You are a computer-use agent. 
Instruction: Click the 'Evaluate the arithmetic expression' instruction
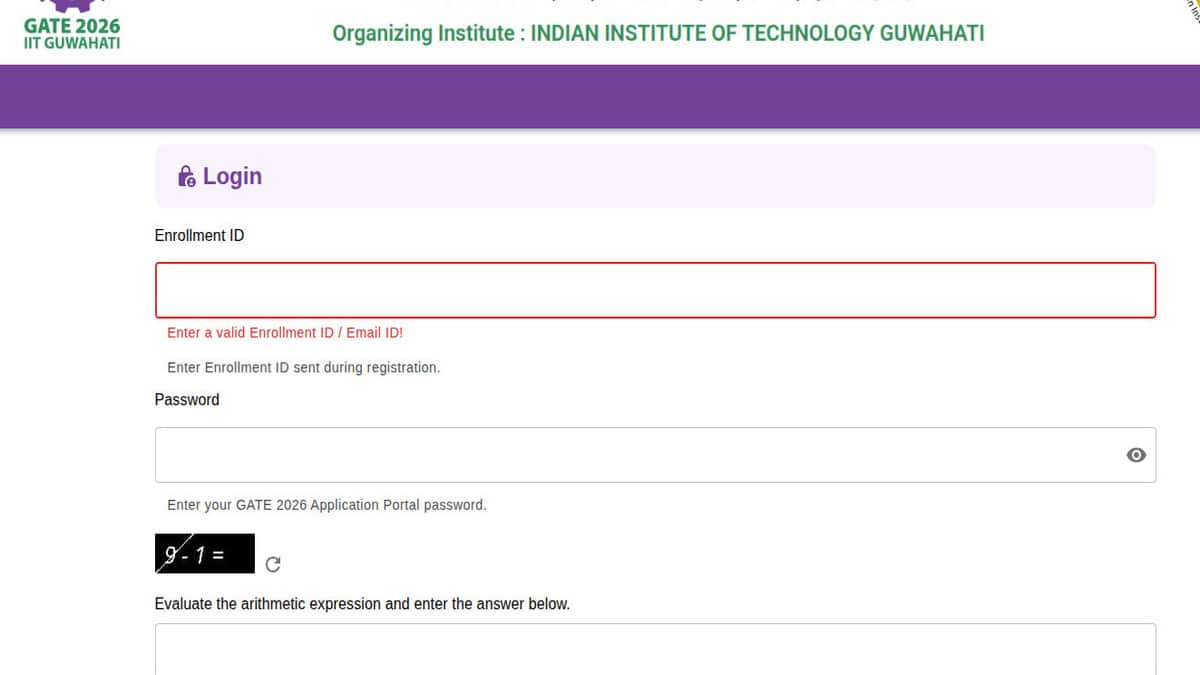(362, 604)
